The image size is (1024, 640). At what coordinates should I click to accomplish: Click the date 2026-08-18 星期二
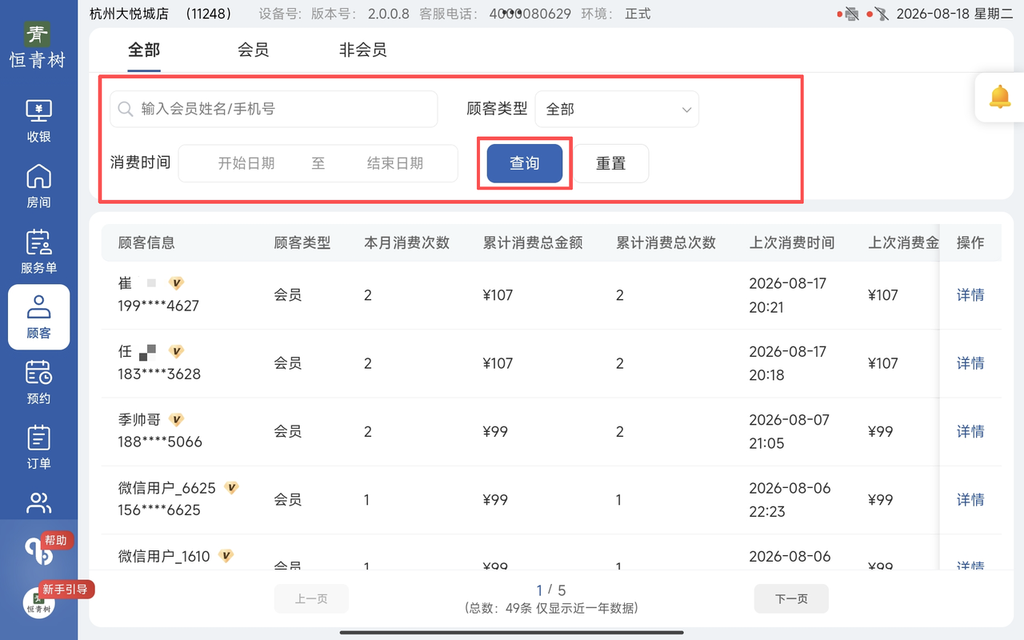pyautogui.click(x=955, y=14)
